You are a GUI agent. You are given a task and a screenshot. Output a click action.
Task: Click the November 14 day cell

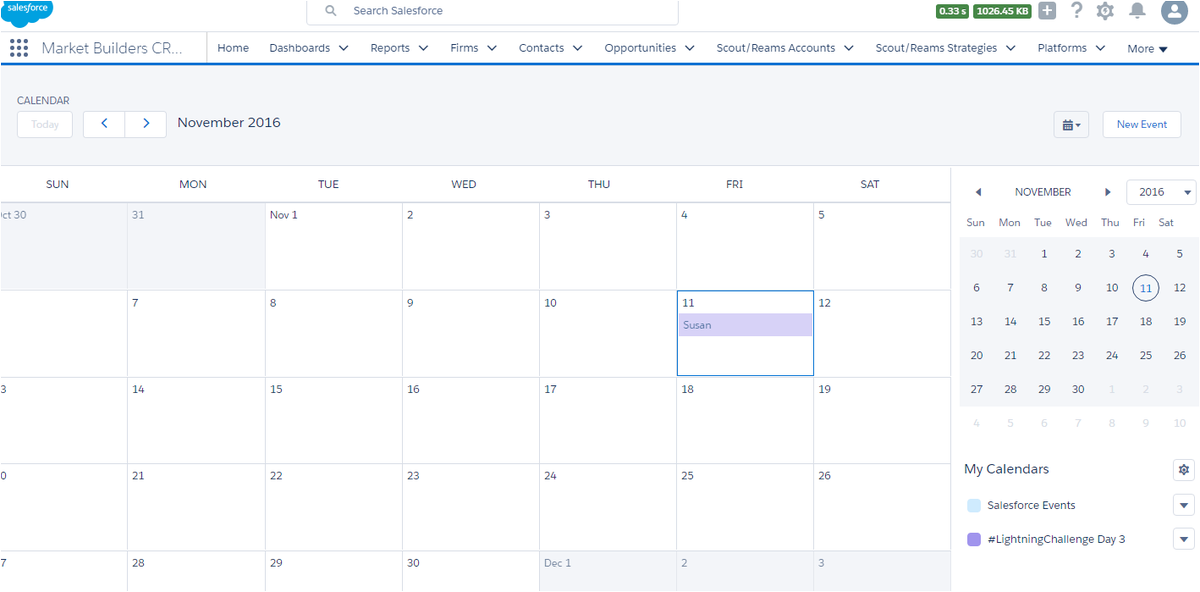click(x=196, y=421)
